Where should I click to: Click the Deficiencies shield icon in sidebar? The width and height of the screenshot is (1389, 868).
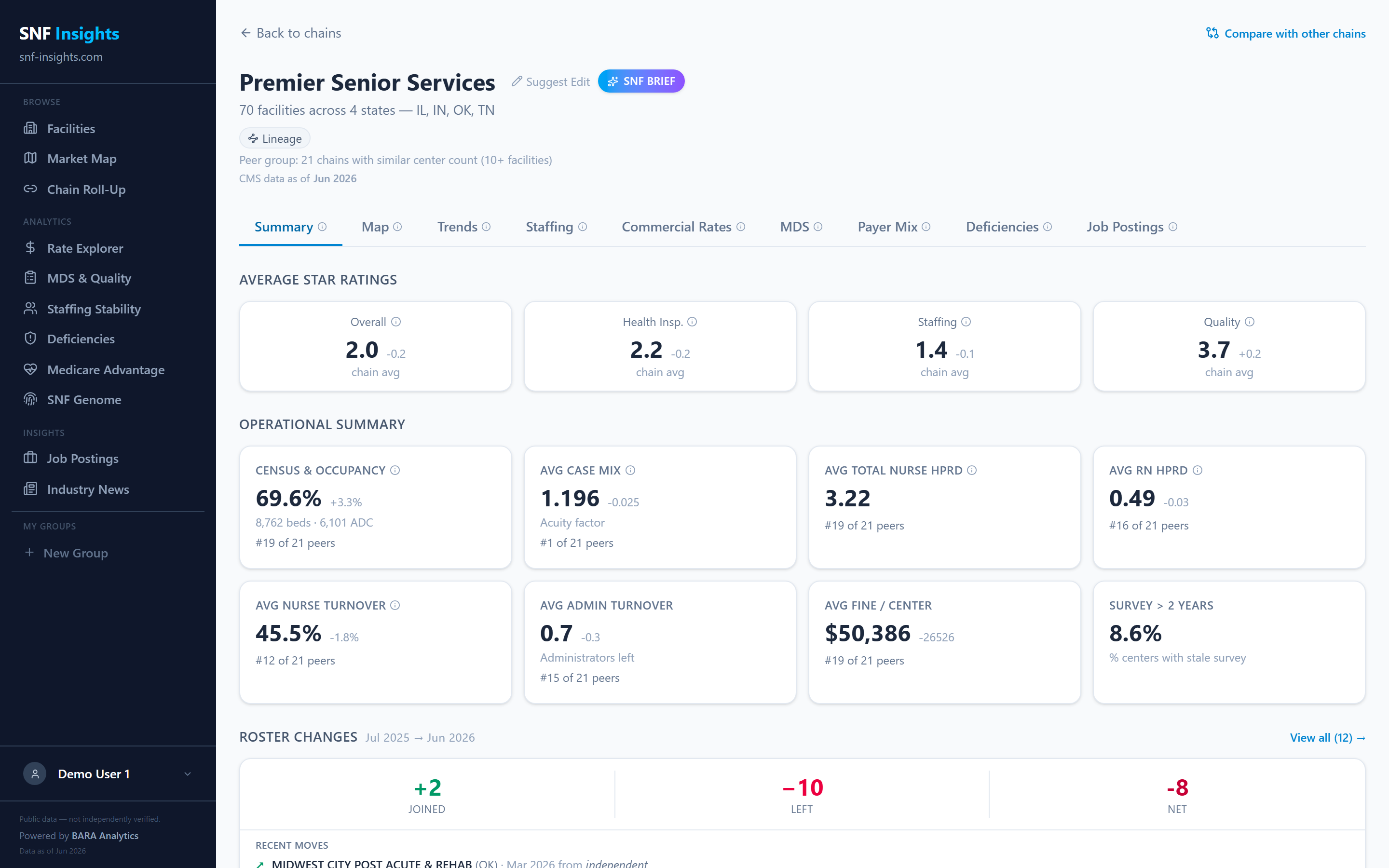[x=30, y=338]
